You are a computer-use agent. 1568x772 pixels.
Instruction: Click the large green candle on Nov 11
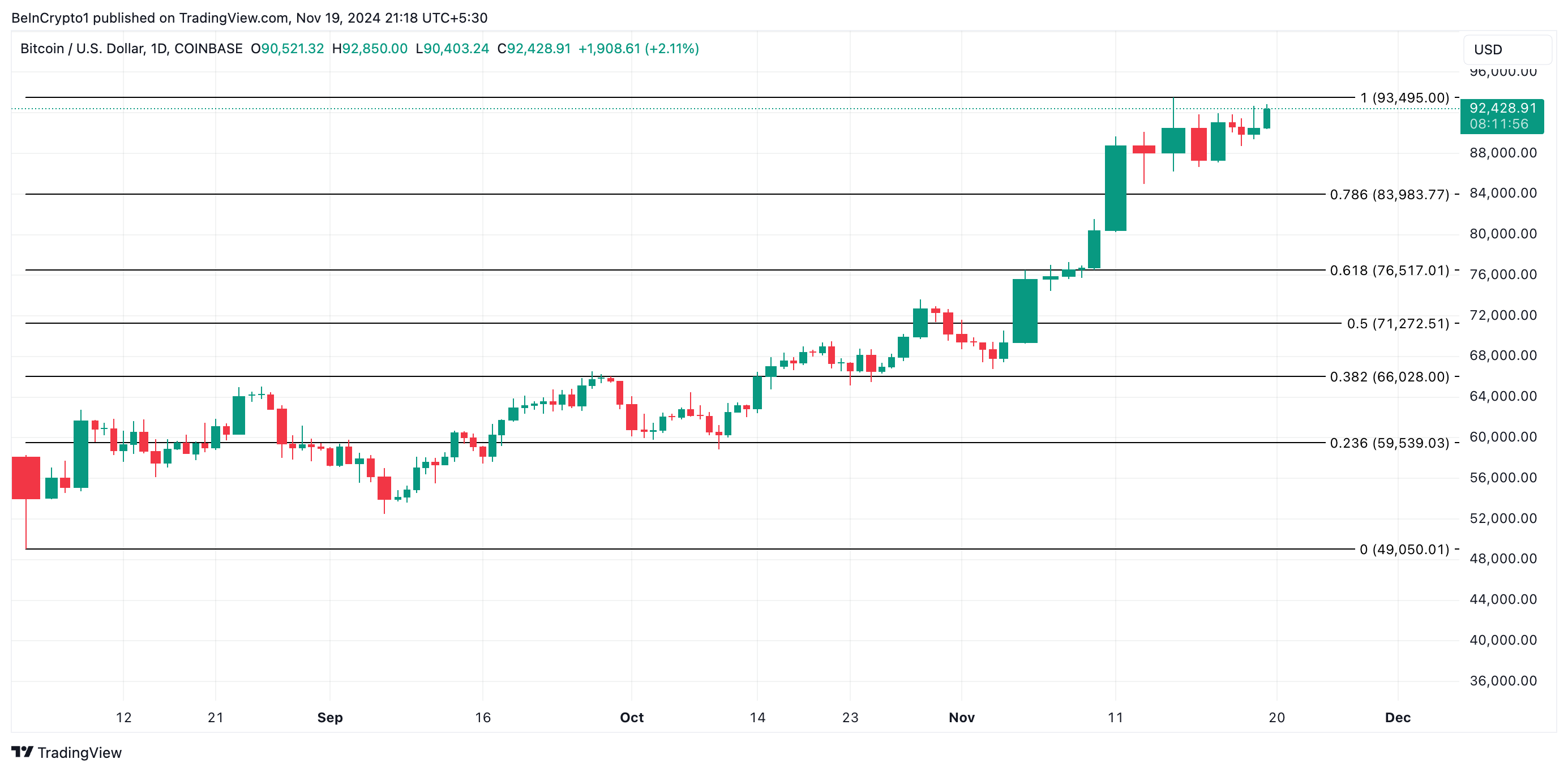(x=1115, y=187)
